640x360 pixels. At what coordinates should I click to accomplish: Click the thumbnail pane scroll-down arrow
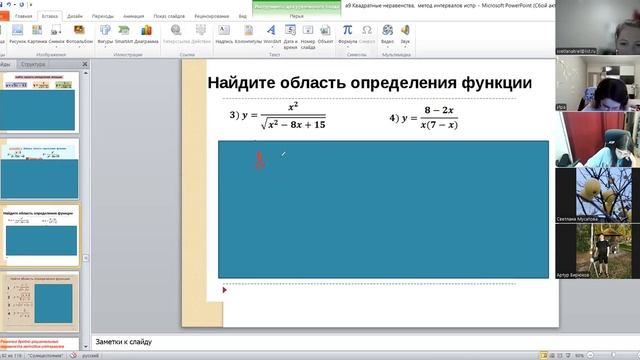(x=85, y=347)
